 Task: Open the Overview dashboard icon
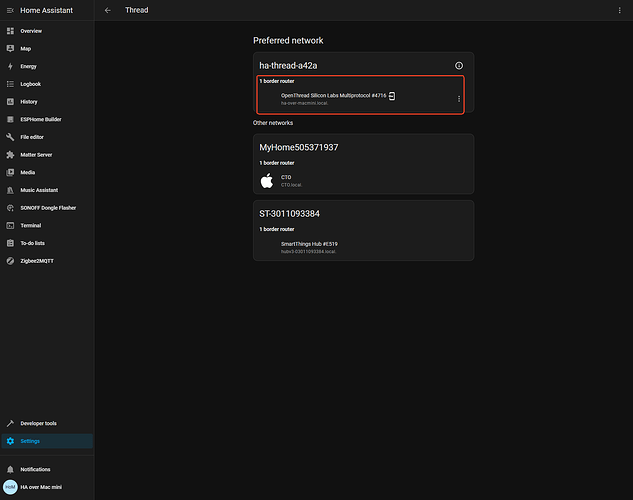pyautogui.click(x=10, y=31)
